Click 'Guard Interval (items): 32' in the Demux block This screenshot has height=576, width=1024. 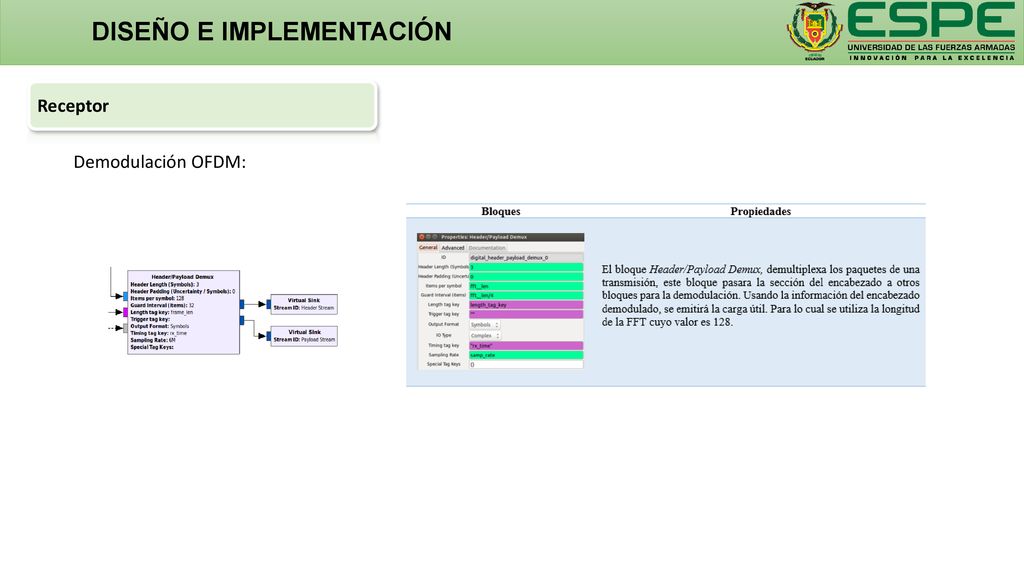point(162,305)
